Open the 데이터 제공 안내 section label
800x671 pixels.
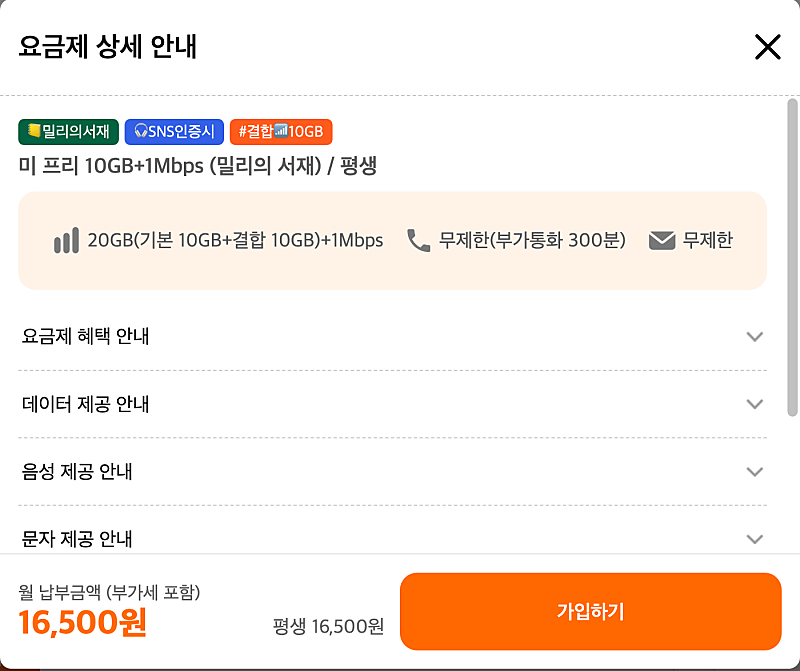[86, 404]
